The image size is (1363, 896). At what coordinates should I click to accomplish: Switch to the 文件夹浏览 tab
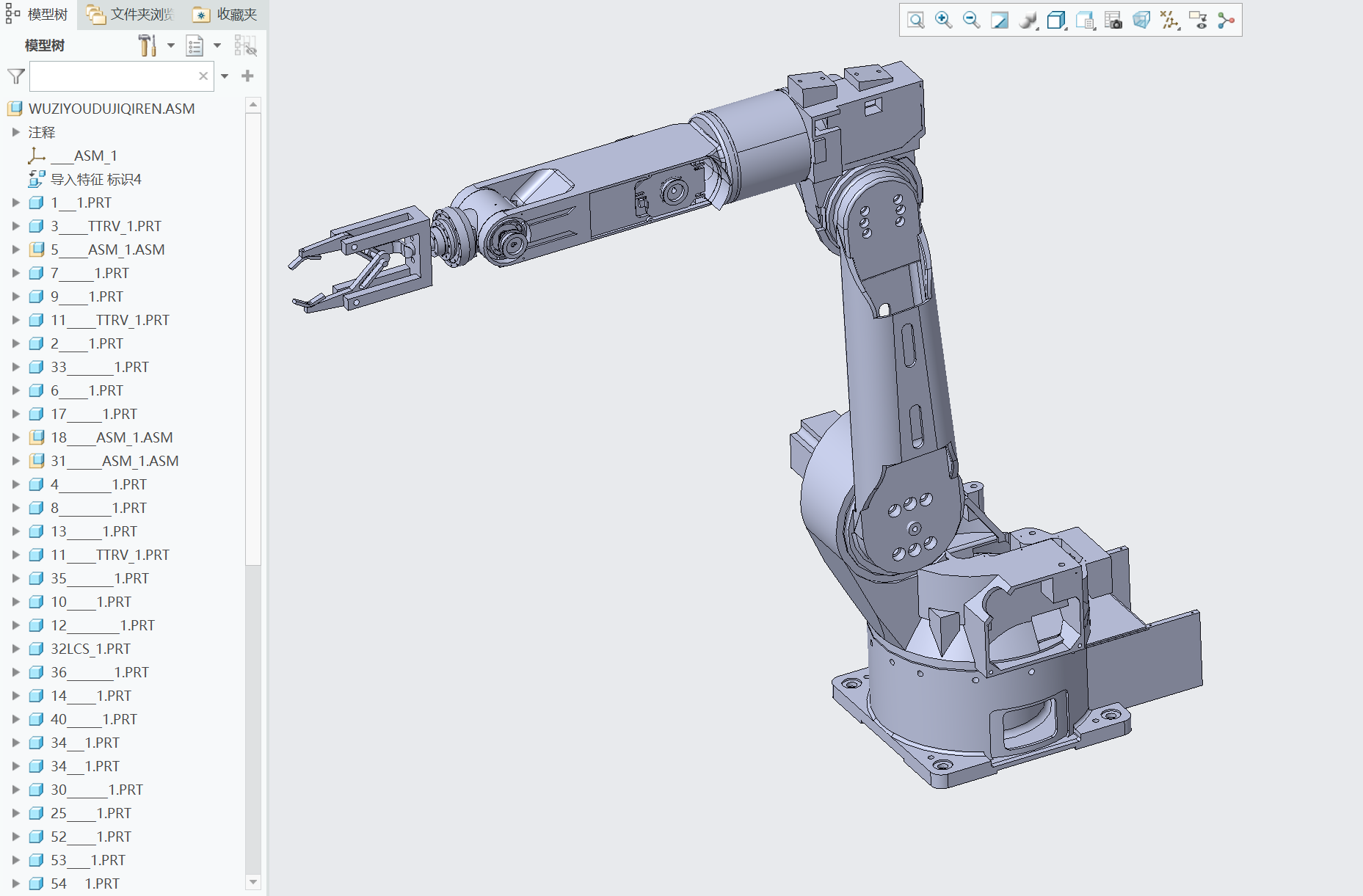point(131,15)
